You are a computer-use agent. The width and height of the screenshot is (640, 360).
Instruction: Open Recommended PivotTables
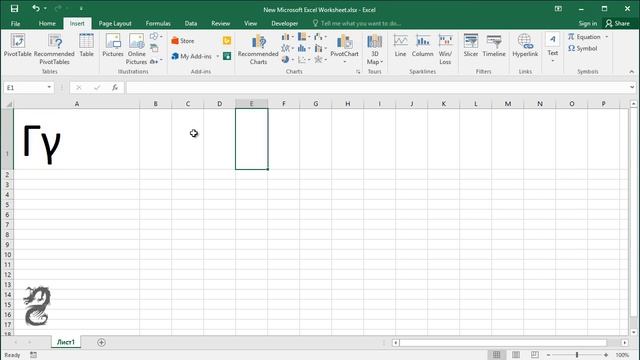click(54, 49)
